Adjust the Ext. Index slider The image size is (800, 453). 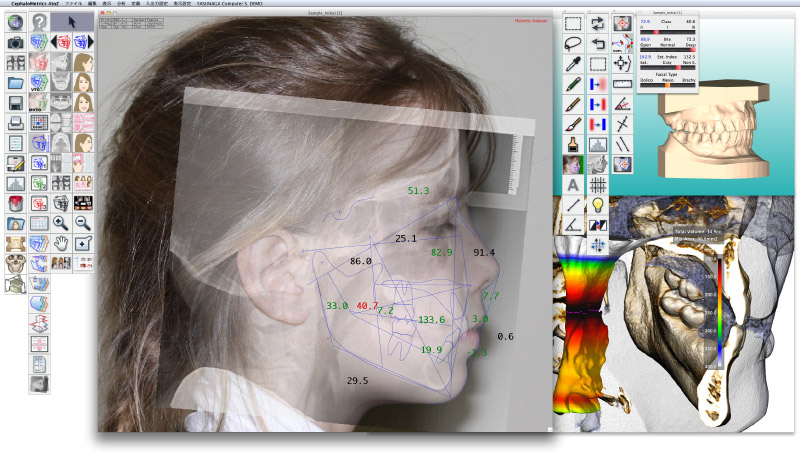[667, 67]
